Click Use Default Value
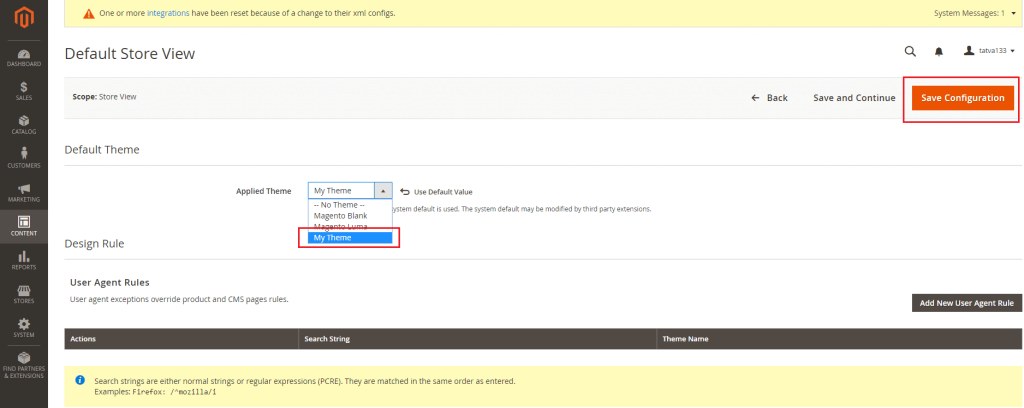 point(436,192)
